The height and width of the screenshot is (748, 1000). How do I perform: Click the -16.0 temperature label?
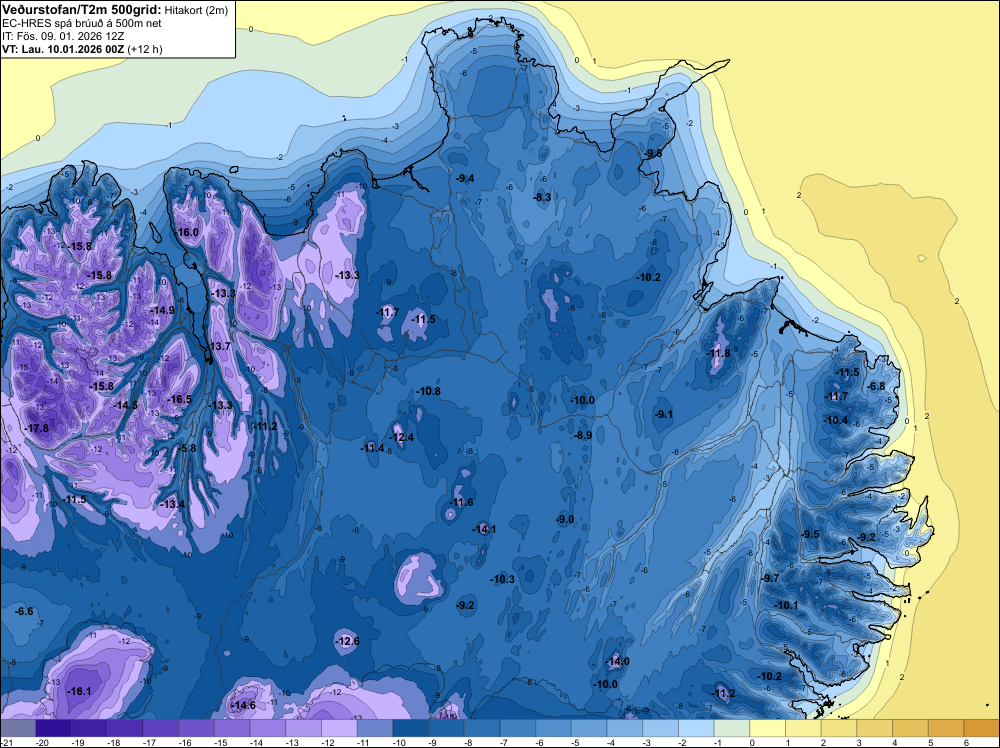point(188,232)
